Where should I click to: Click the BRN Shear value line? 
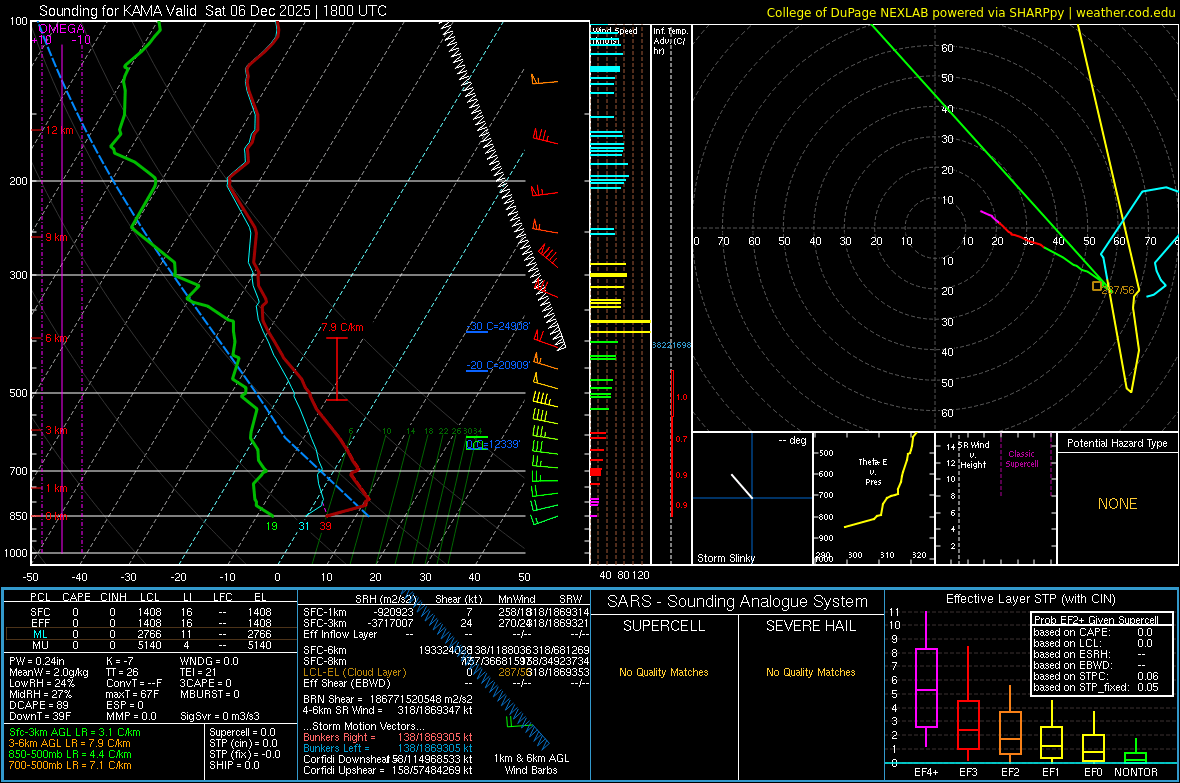(x=388, y=700)
